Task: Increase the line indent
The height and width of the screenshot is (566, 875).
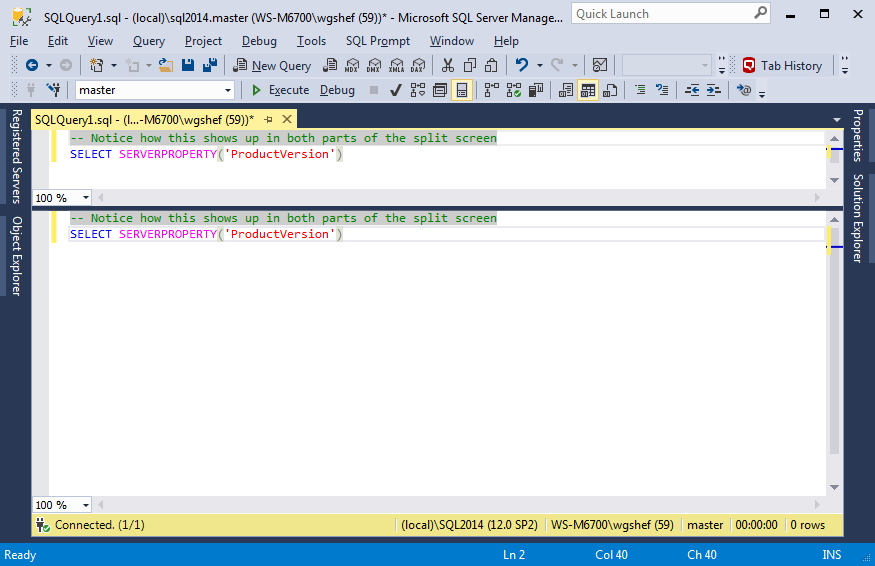Action: (x=714, y=90)
